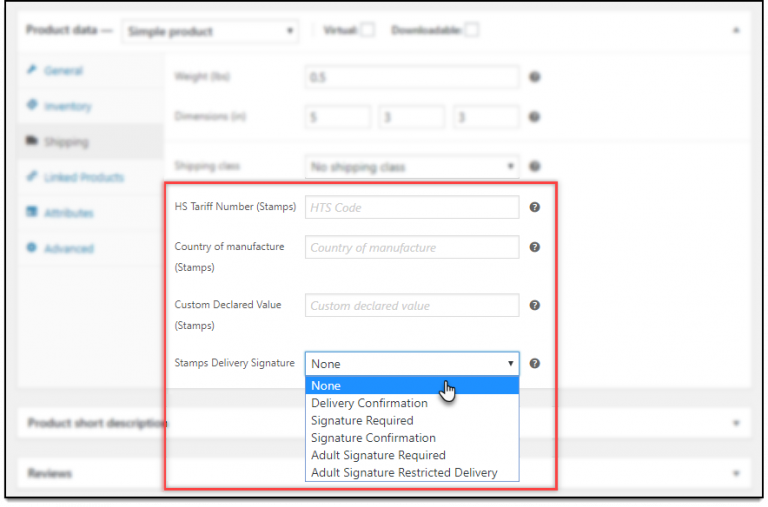
Task: Expand the Reviews panel
Action: pos(736,473)
